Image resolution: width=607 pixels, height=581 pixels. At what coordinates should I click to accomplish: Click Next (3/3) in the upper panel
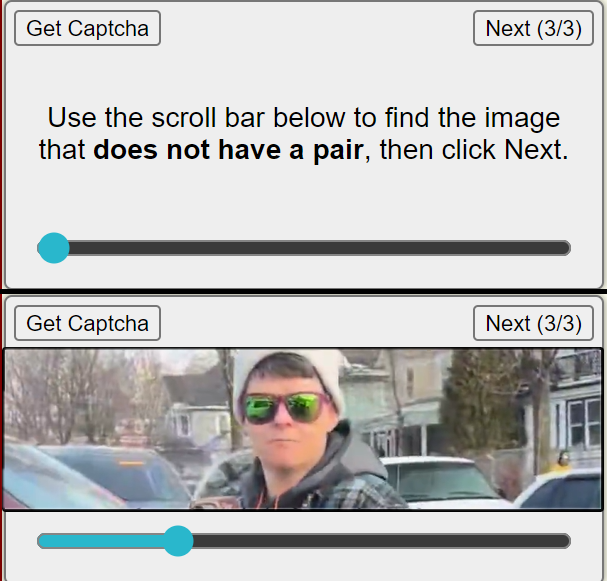[x=533, y=28]
